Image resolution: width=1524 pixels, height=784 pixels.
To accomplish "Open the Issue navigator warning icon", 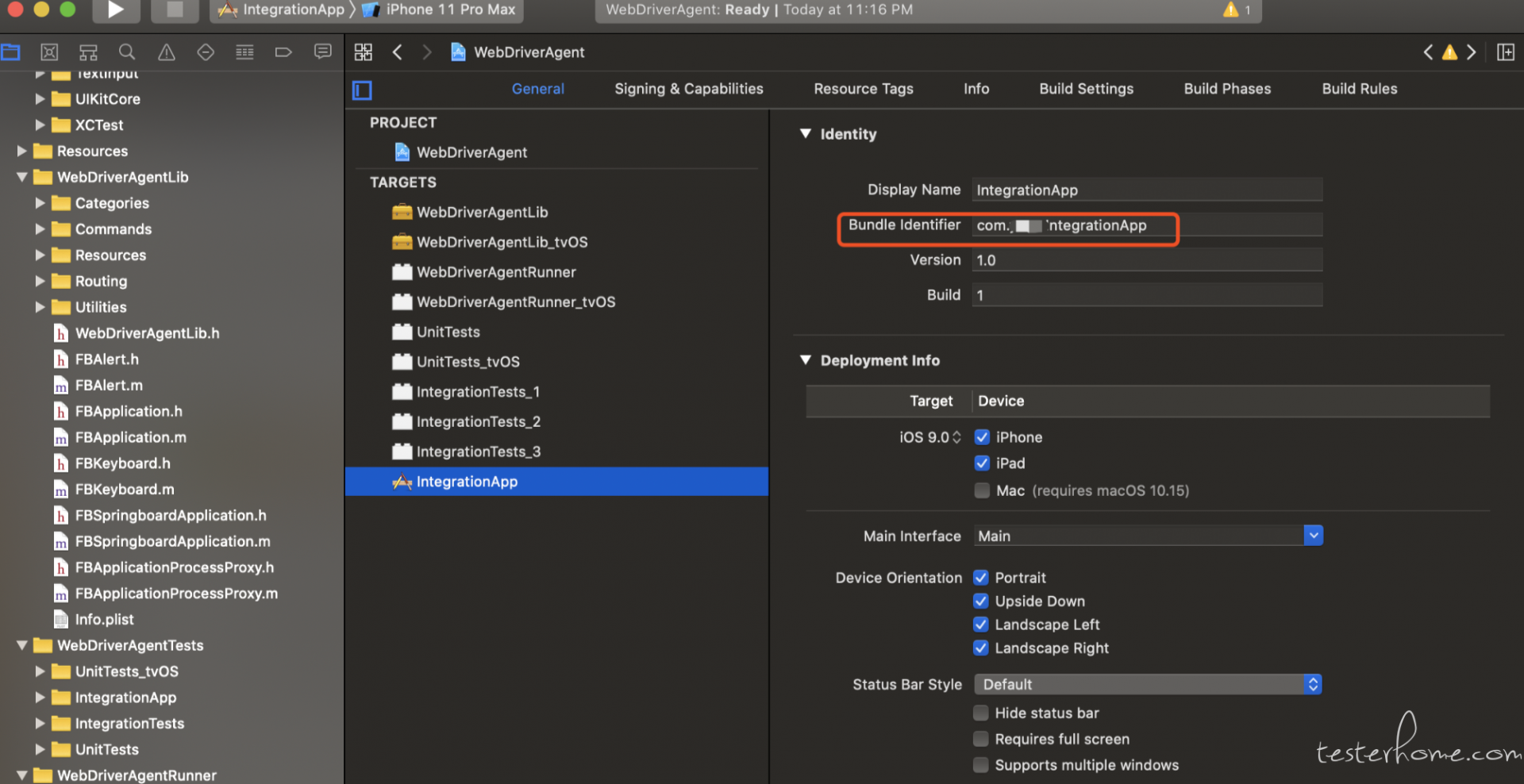I will click(167, 52).
